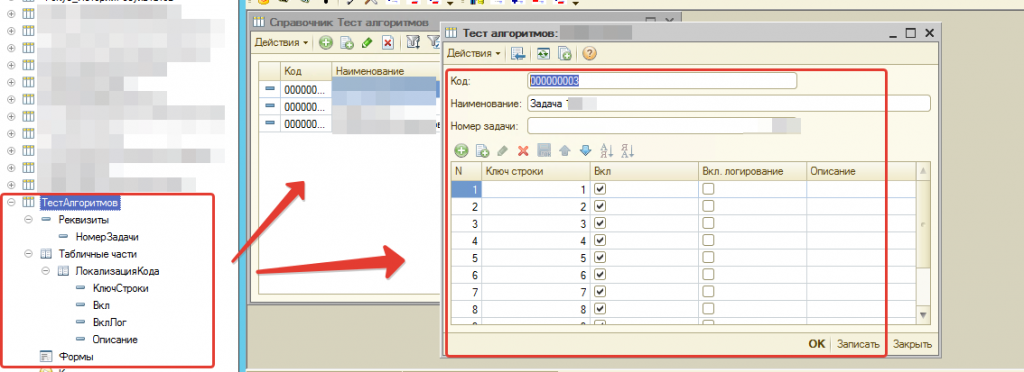
Task: Open Действия dropdown in Тест алгоритмов window
Action: (473, 54)
